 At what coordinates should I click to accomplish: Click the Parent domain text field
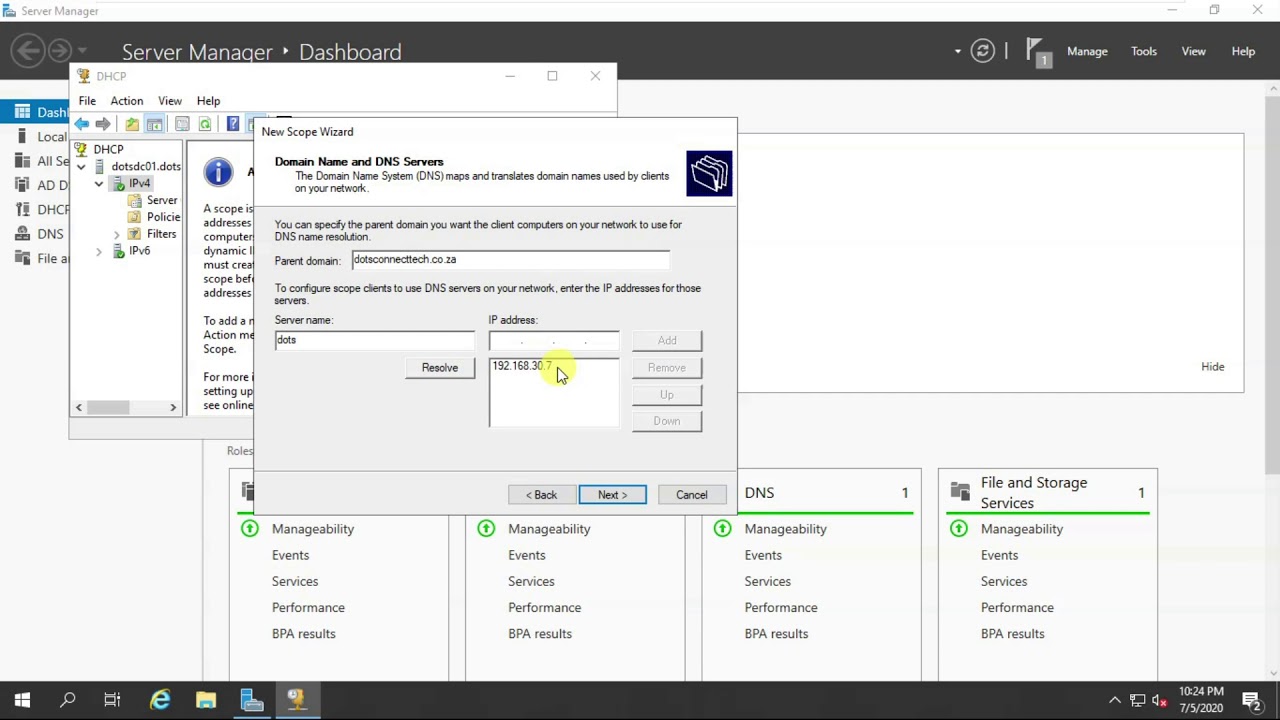510,260
